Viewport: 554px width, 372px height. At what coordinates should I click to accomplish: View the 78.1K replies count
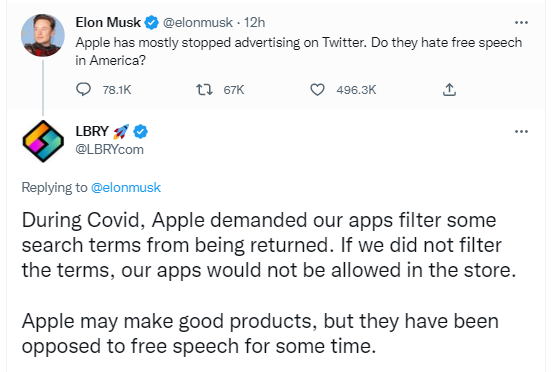tap(117, 90)
